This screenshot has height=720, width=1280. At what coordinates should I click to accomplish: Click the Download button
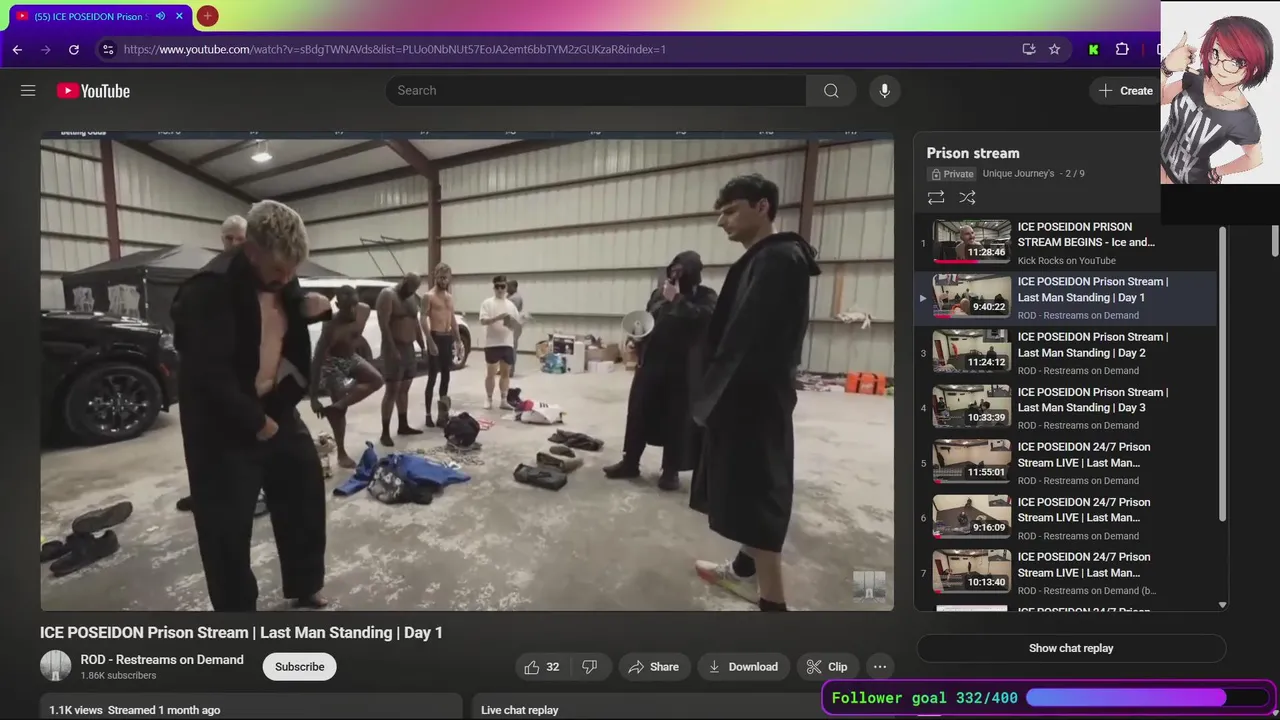click(x=743, y=667)
